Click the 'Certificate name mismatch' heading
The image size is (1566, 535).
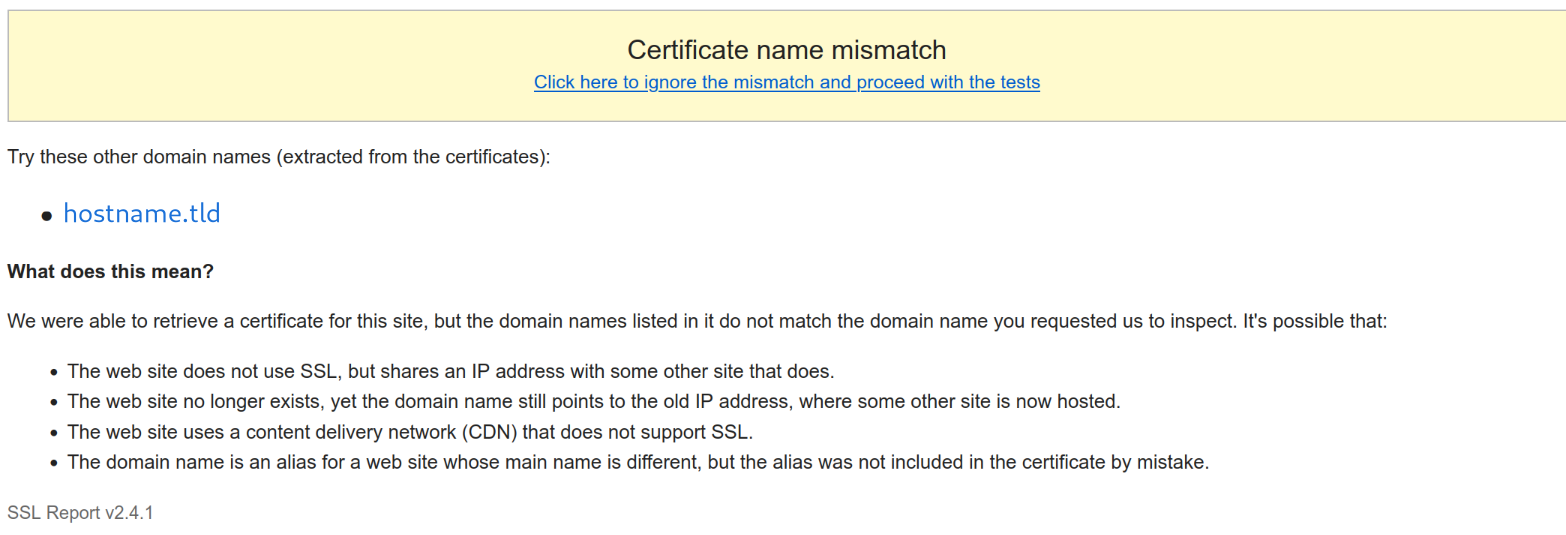click(x=786, y=49)
